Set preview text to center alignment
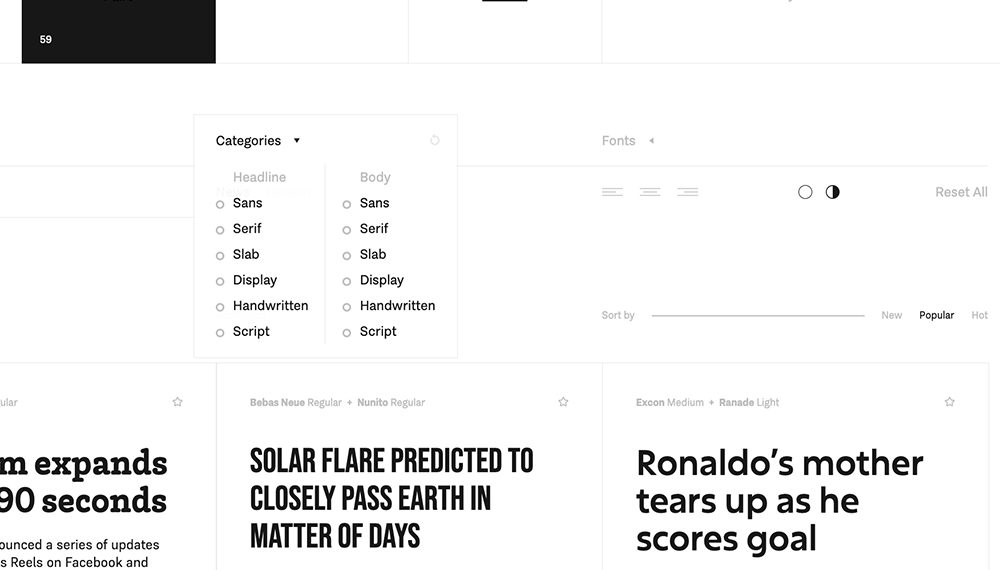This screenshot has width=1000, height=570. (650, 192)
